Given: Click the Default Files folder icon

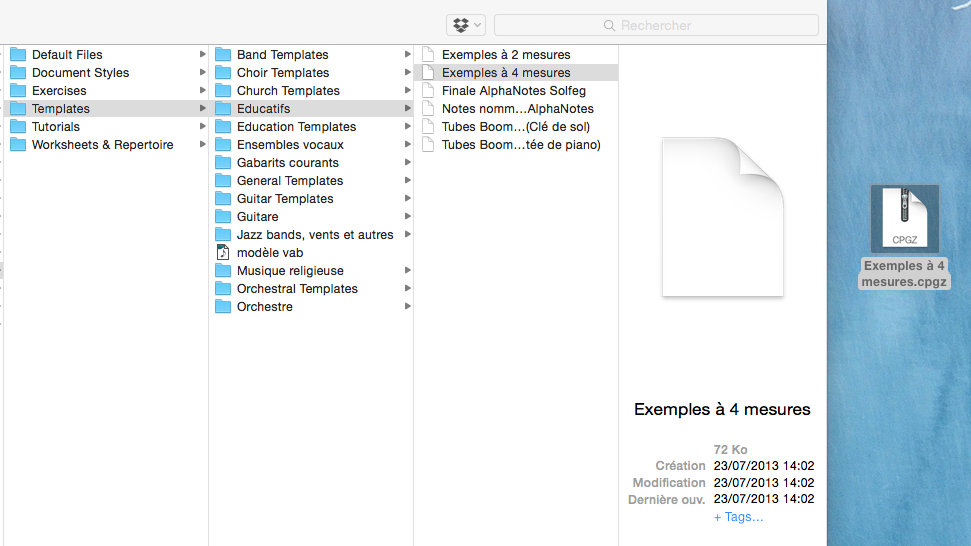Looking at the screenshot, I should [x=18, y=55].
